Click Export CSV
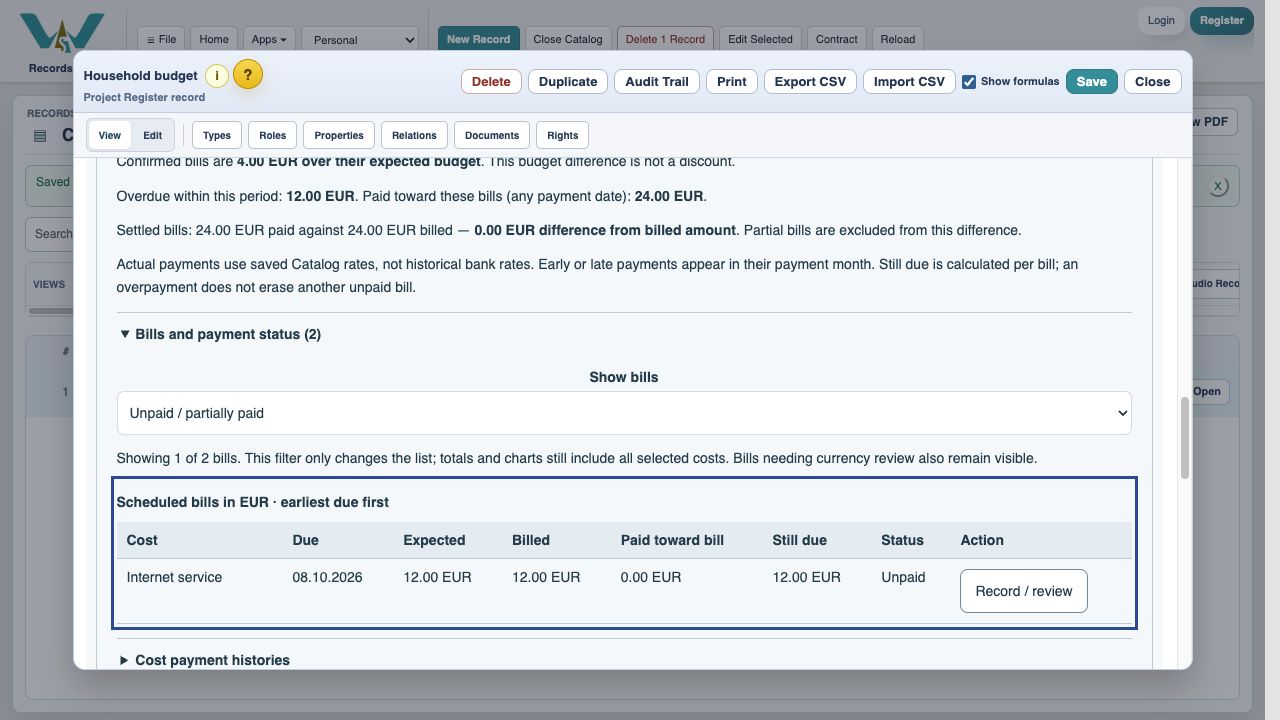1280x720 pixels. [810, 82]
